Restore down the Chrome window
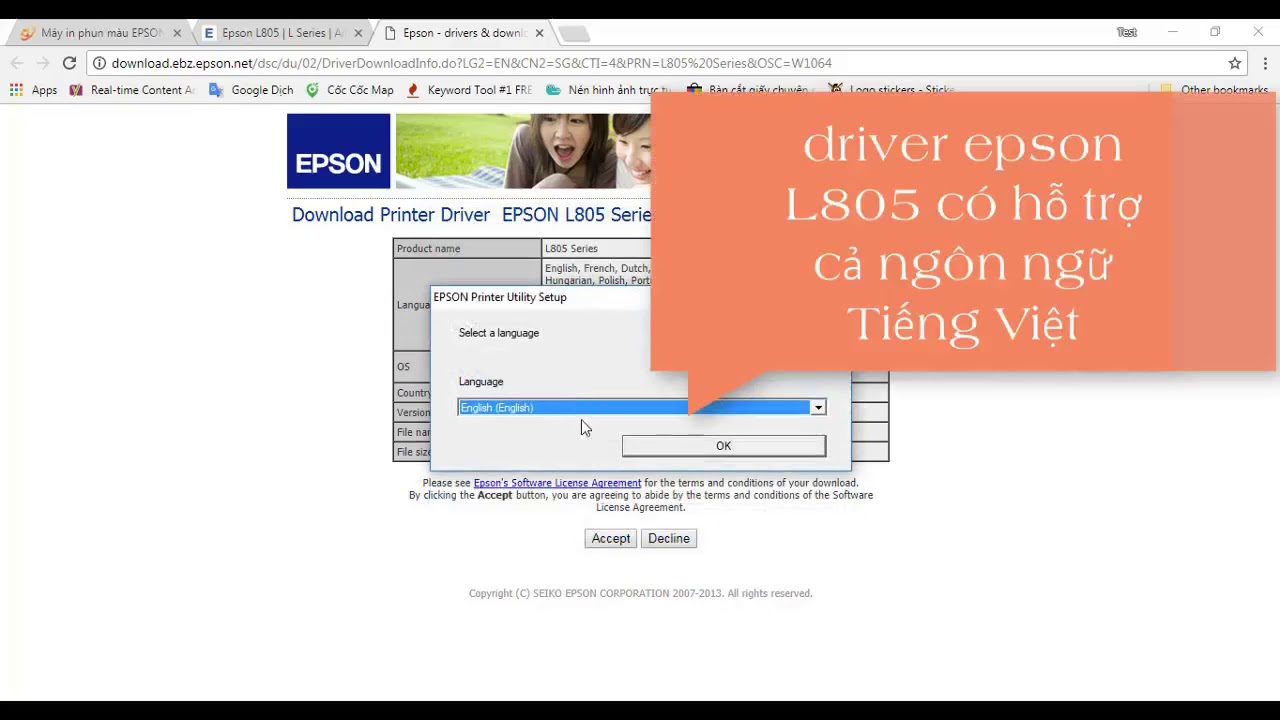 pyautogui.click(x=1215, y=32)
